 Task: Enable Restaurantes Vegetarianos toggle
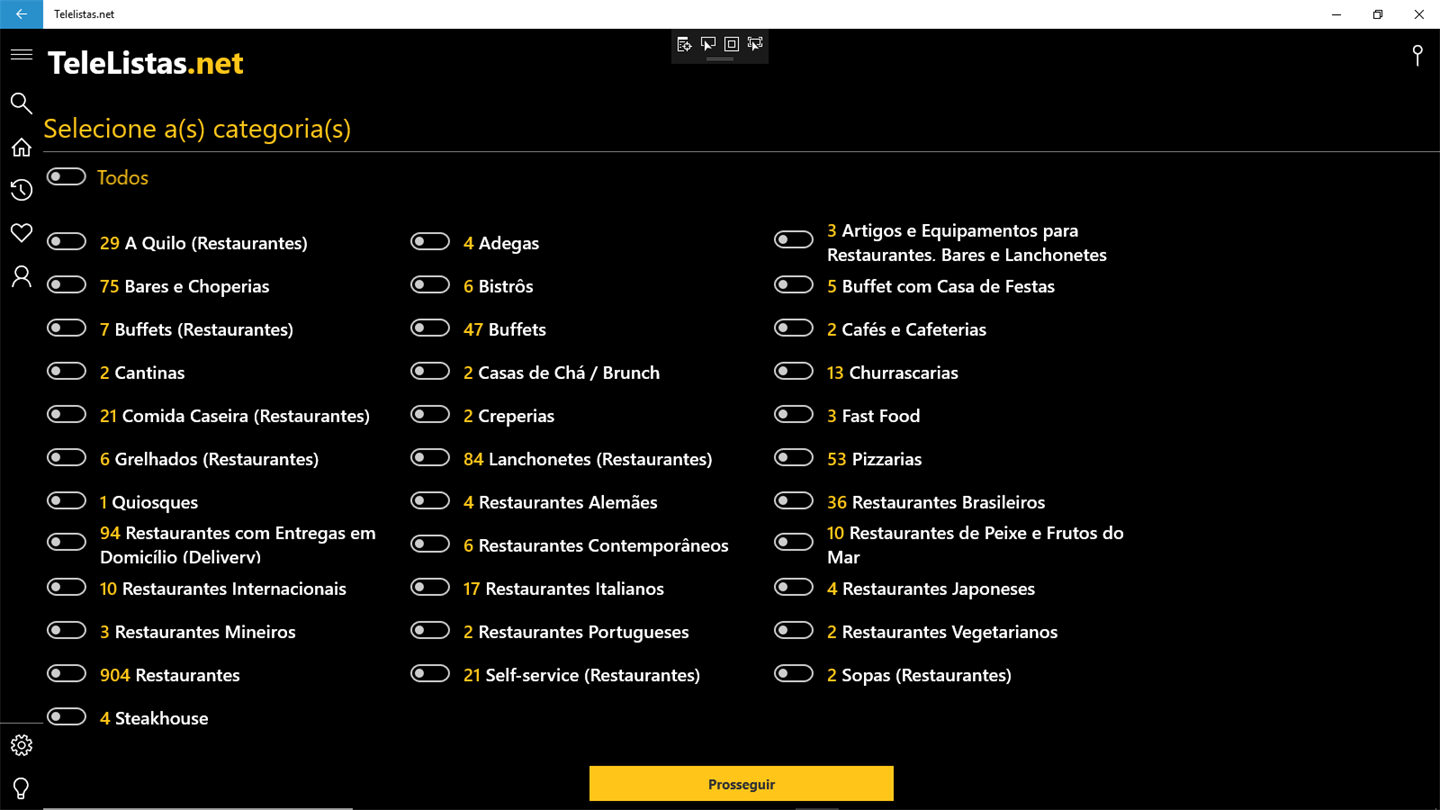[x=794, y=631]
